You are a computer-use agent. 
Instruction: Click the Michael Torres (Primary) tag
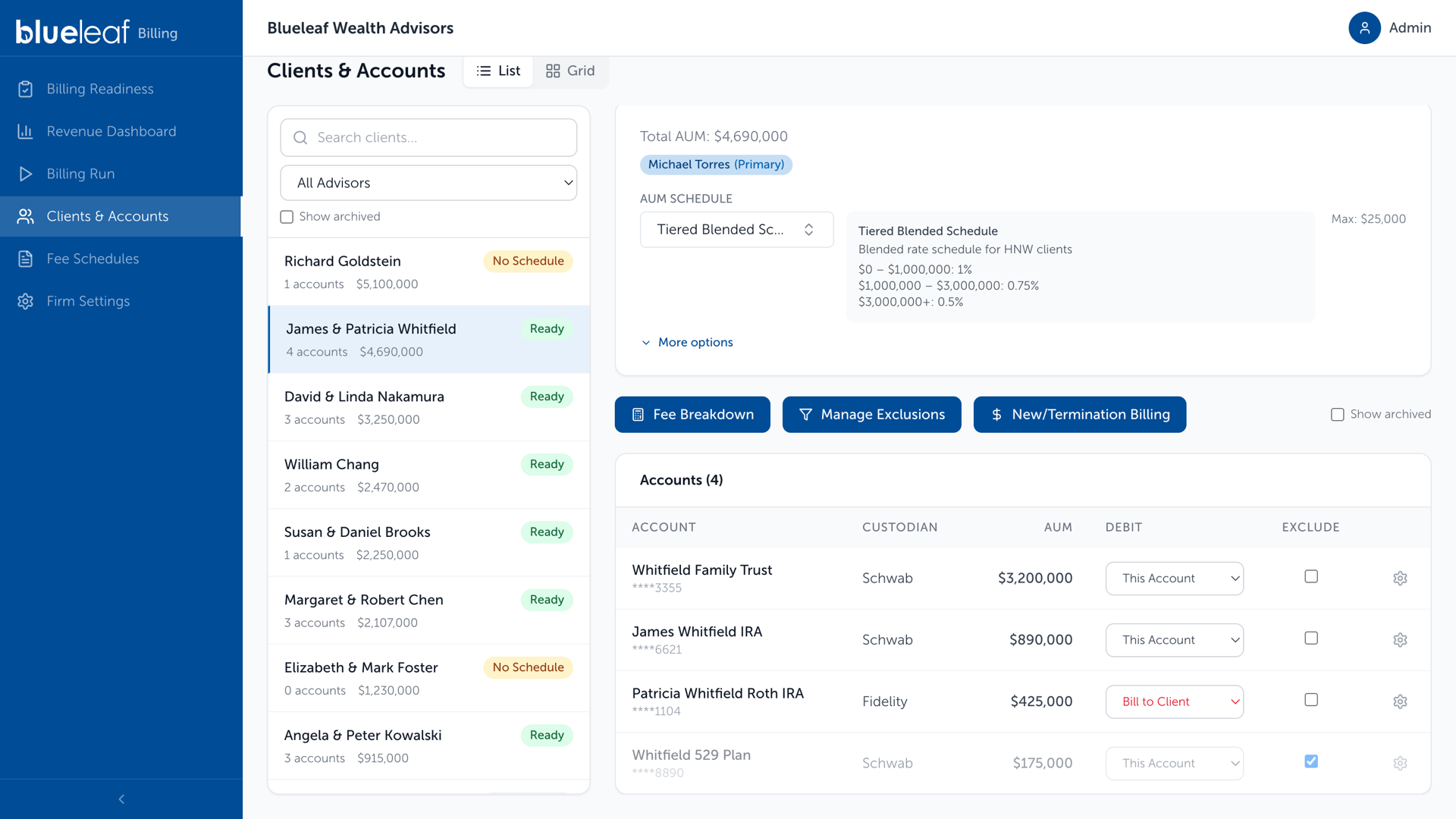tap(716, 165)
